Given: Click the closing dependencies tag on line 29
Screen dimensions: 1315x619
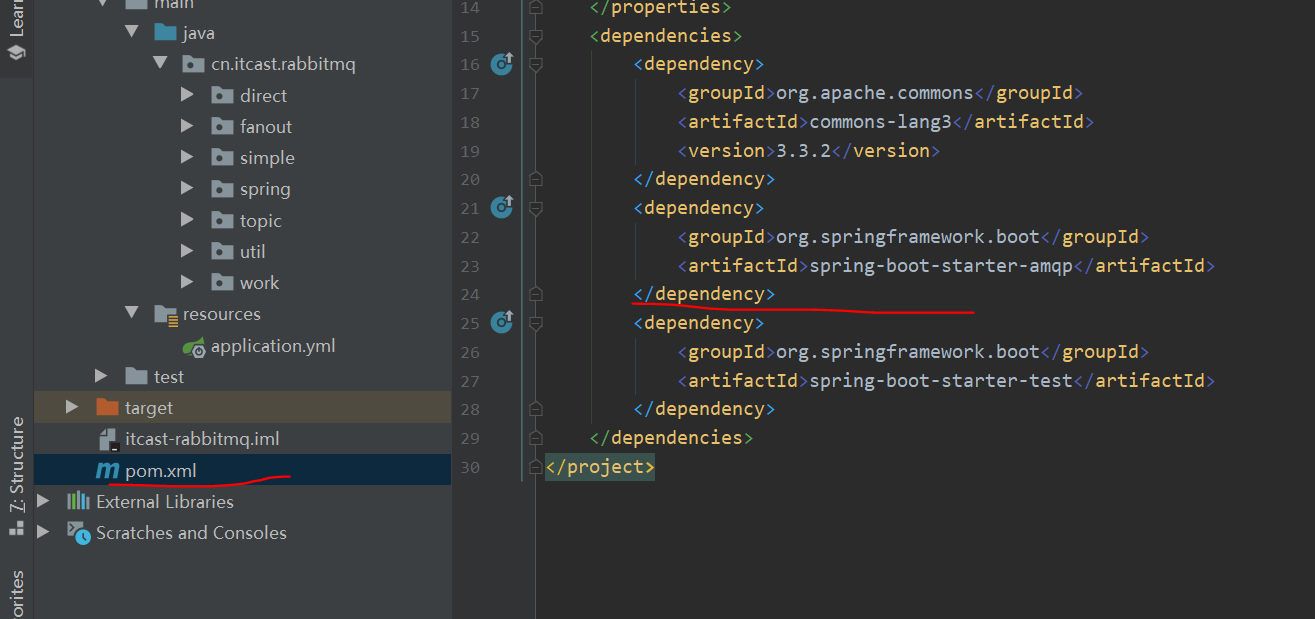Looking at the screenshot, I should pyautogui.click(x=671, y=438).
